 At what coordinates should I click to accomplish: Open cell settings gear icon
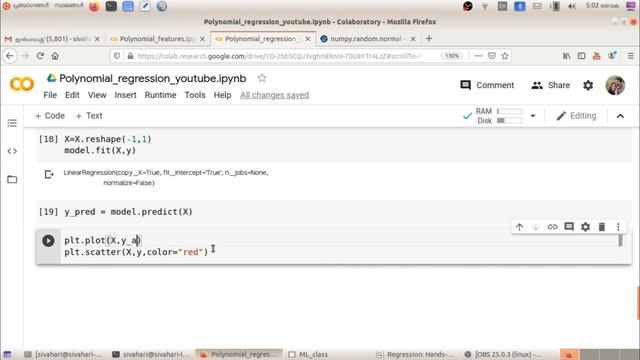(x=585, y=227)
